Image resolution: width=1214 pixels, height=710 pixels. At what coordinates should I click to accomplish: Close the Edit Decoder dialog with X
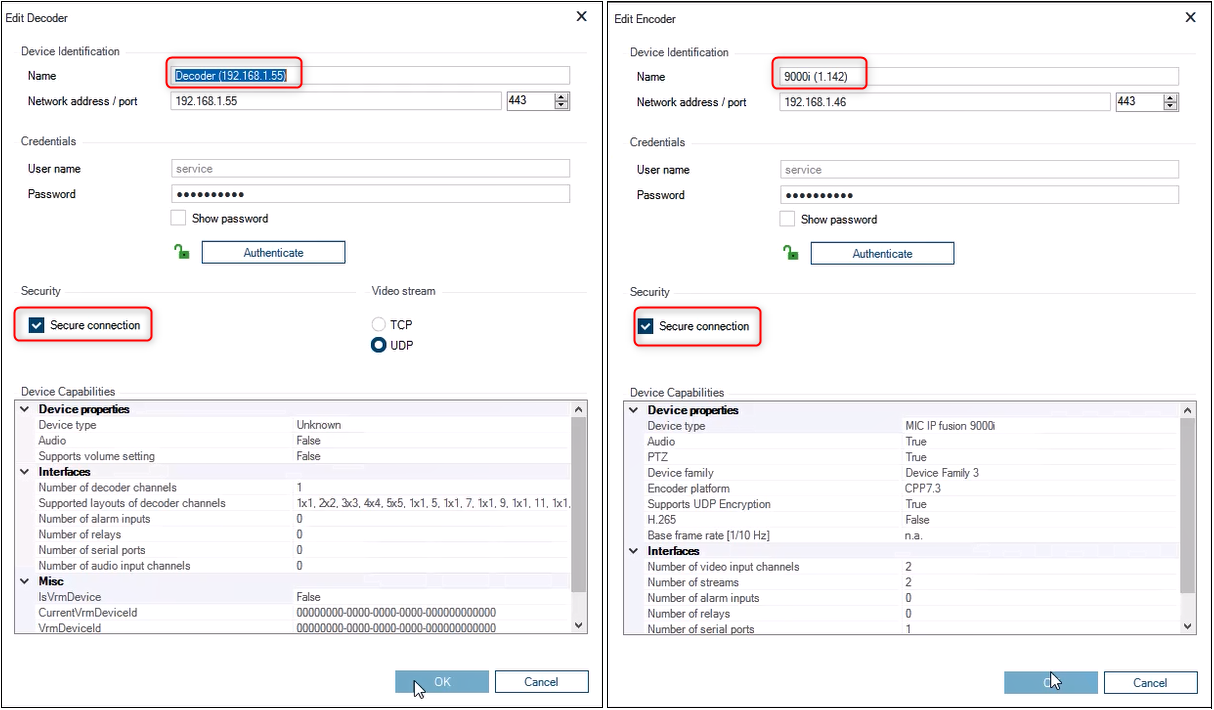point(582,17)
